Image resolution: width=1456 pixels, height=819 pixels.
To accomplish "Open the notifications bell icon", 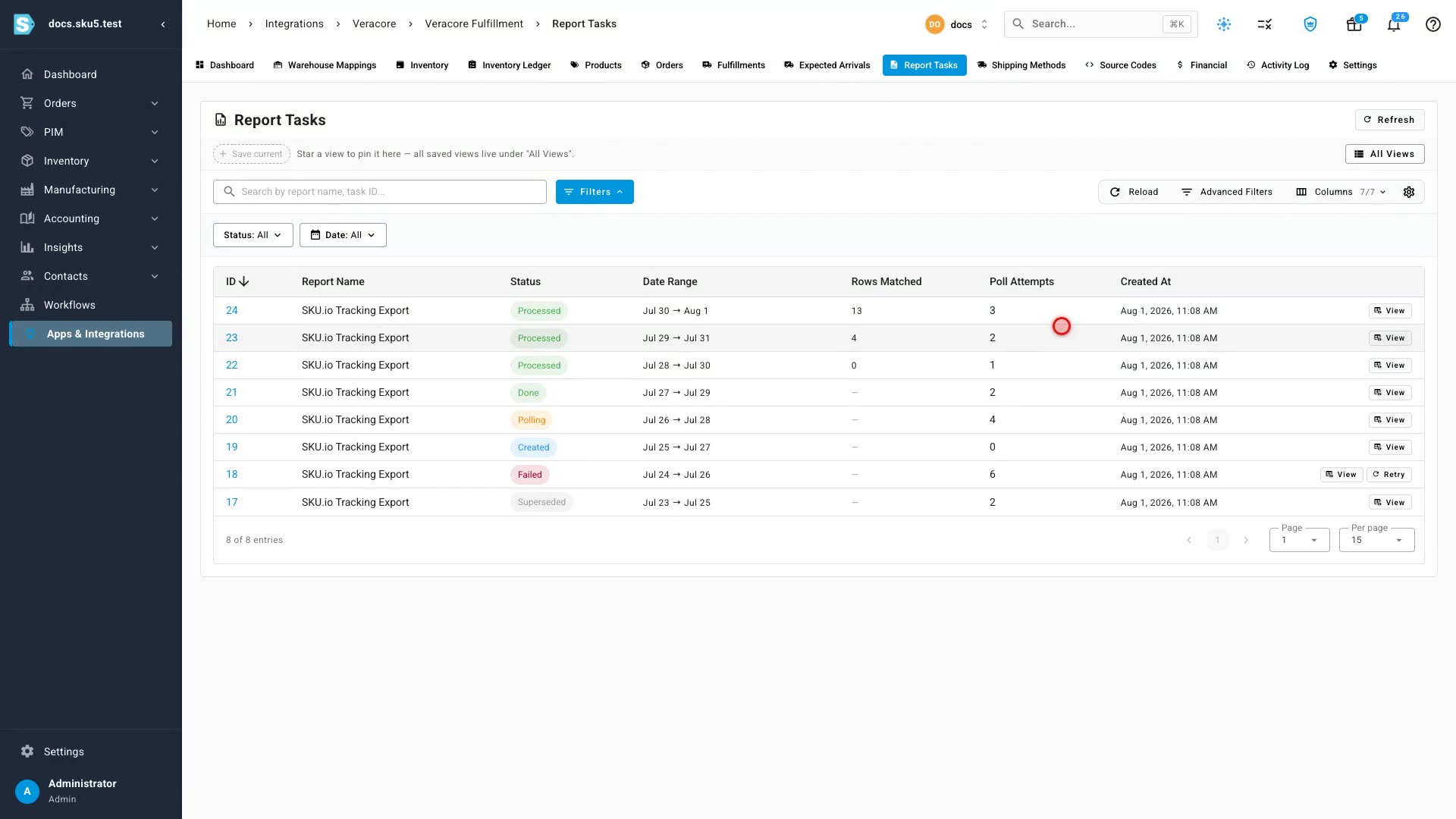I will coord(1394,24).
